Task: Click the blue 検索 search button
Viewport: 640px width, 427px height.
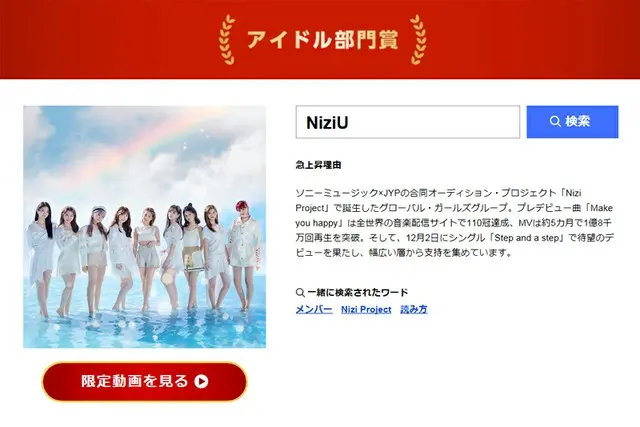Action: [572, 122]
